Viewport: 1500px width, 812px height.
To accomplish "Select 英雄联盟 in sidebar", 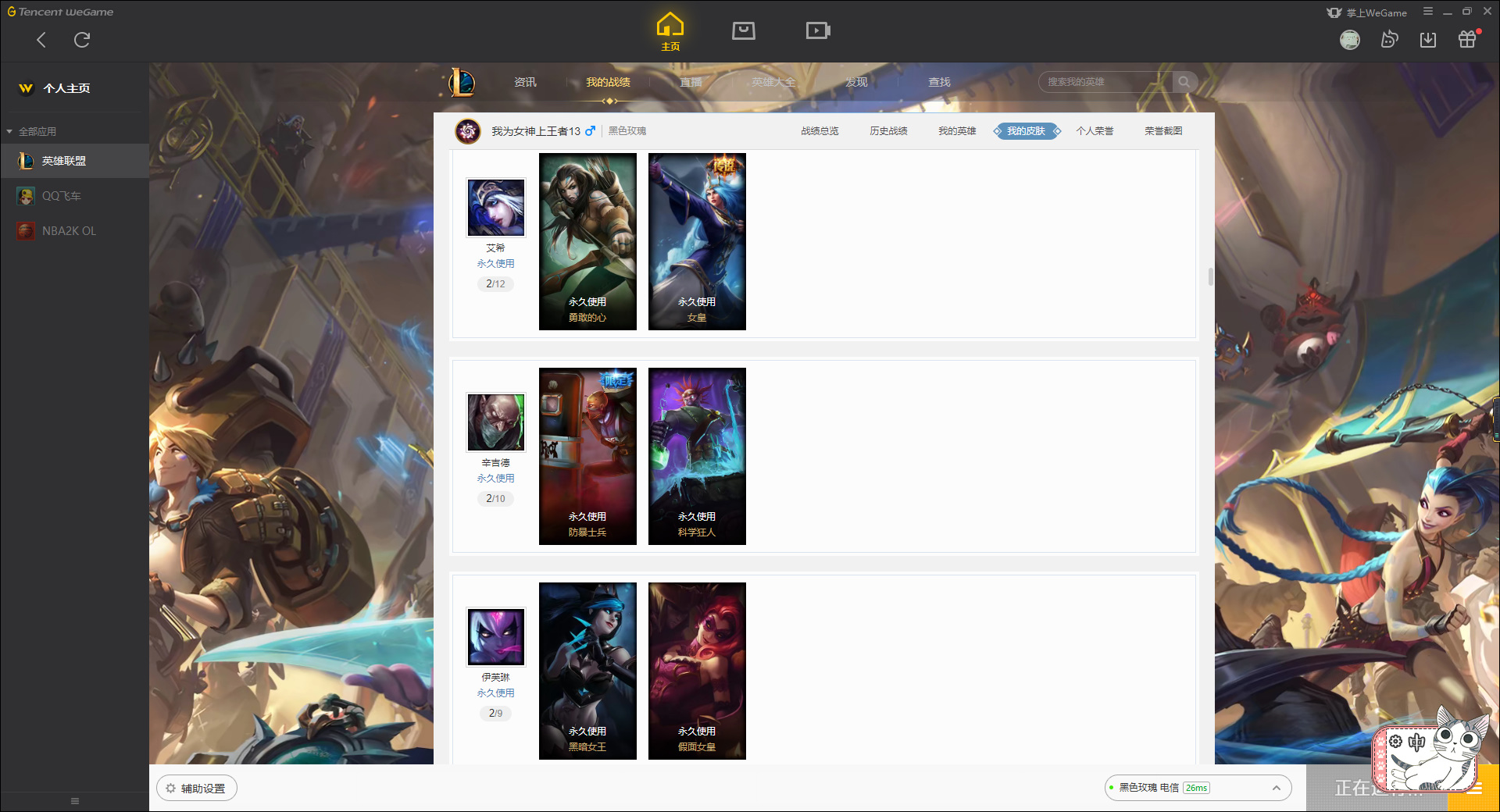I will pos(74,161).
